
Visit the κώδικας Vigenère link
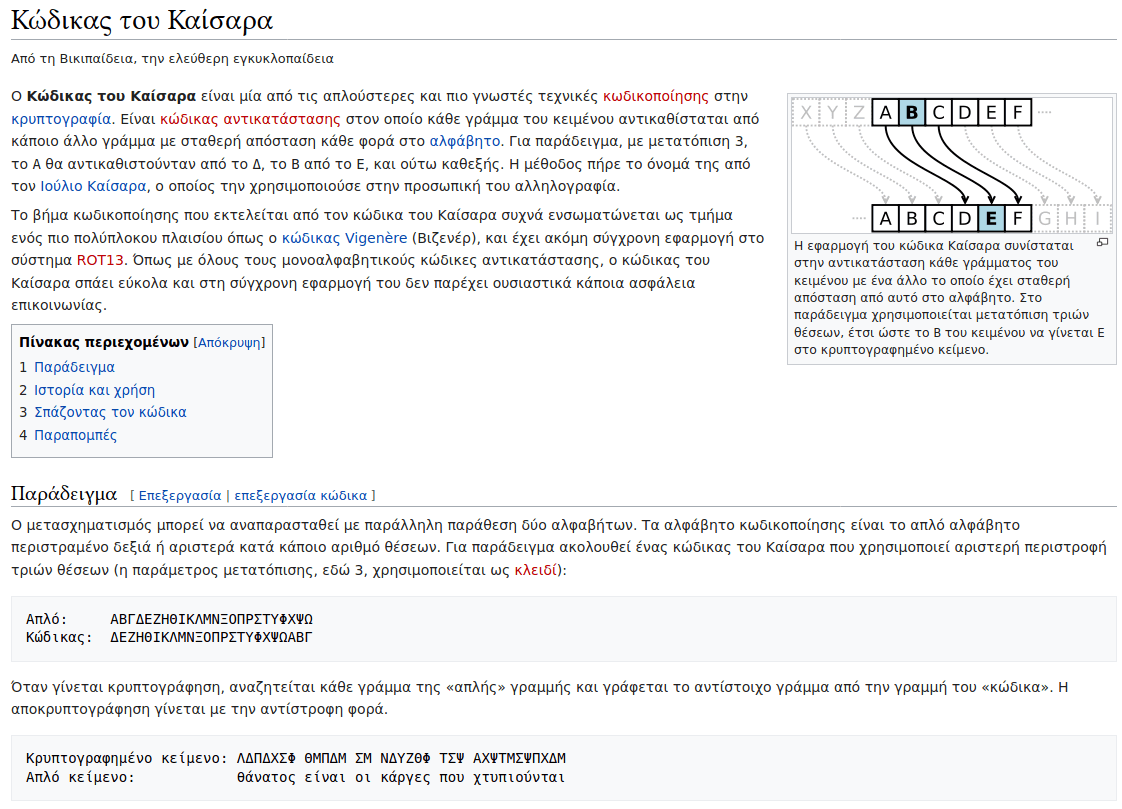(x=344, y=238)
